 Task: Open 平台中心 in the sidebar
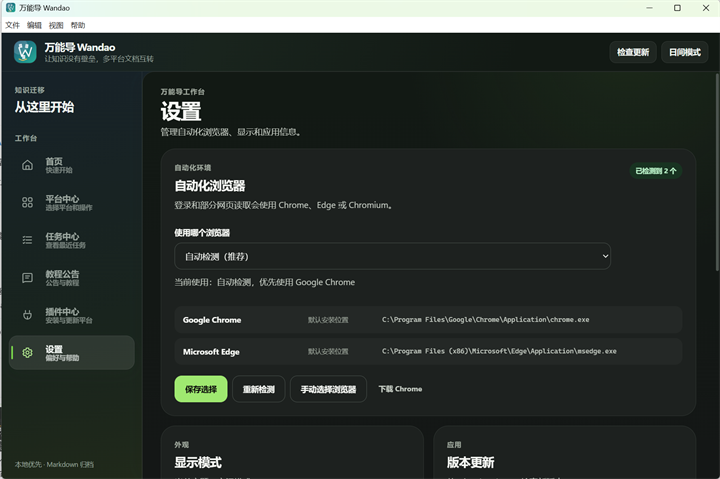[72, 203]
